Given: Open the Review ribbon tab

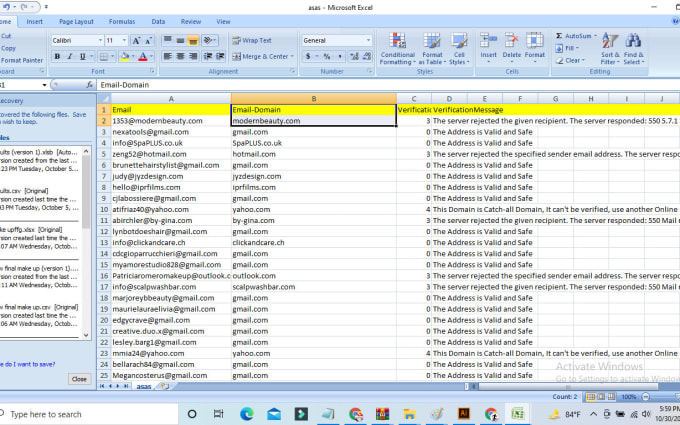Looking at the screenshot, I should click(191, 21).
